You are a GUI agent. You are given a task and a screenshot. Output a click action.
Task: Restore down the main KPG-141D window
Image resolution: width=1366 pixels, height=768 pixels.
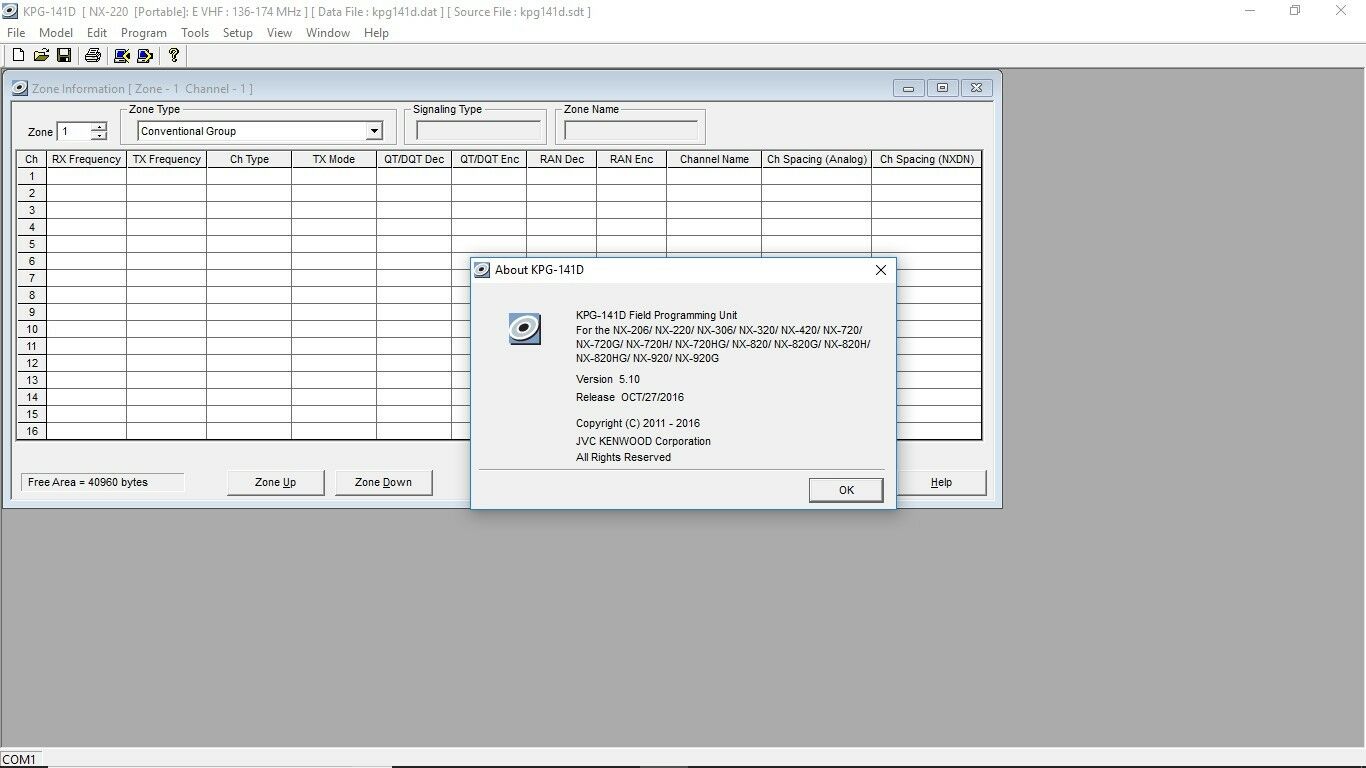[1296, 11]
